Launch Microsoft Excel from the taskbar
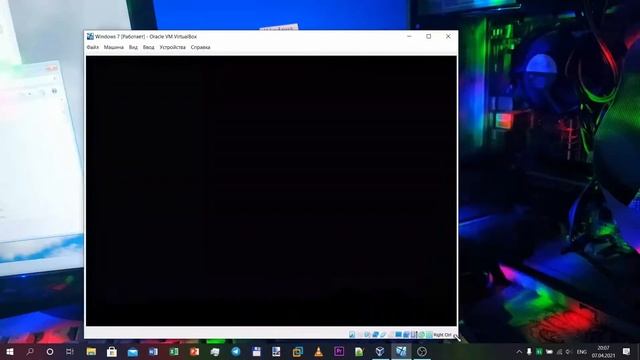640x360 pixels. pyautogui.click(x=174, y=351)
